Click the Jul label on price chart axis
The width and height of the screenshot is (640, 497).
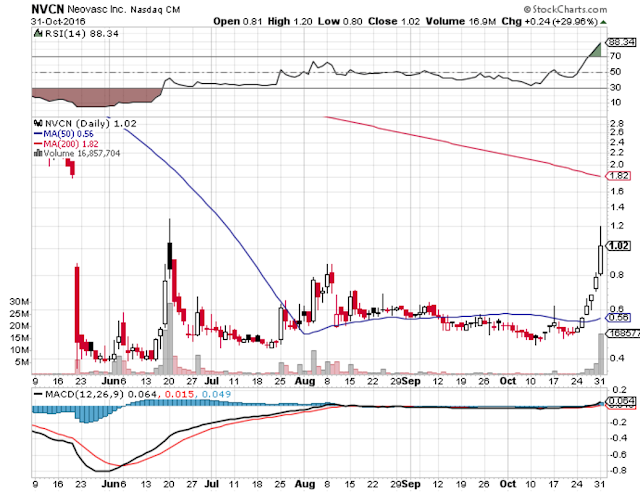(211, 381)
